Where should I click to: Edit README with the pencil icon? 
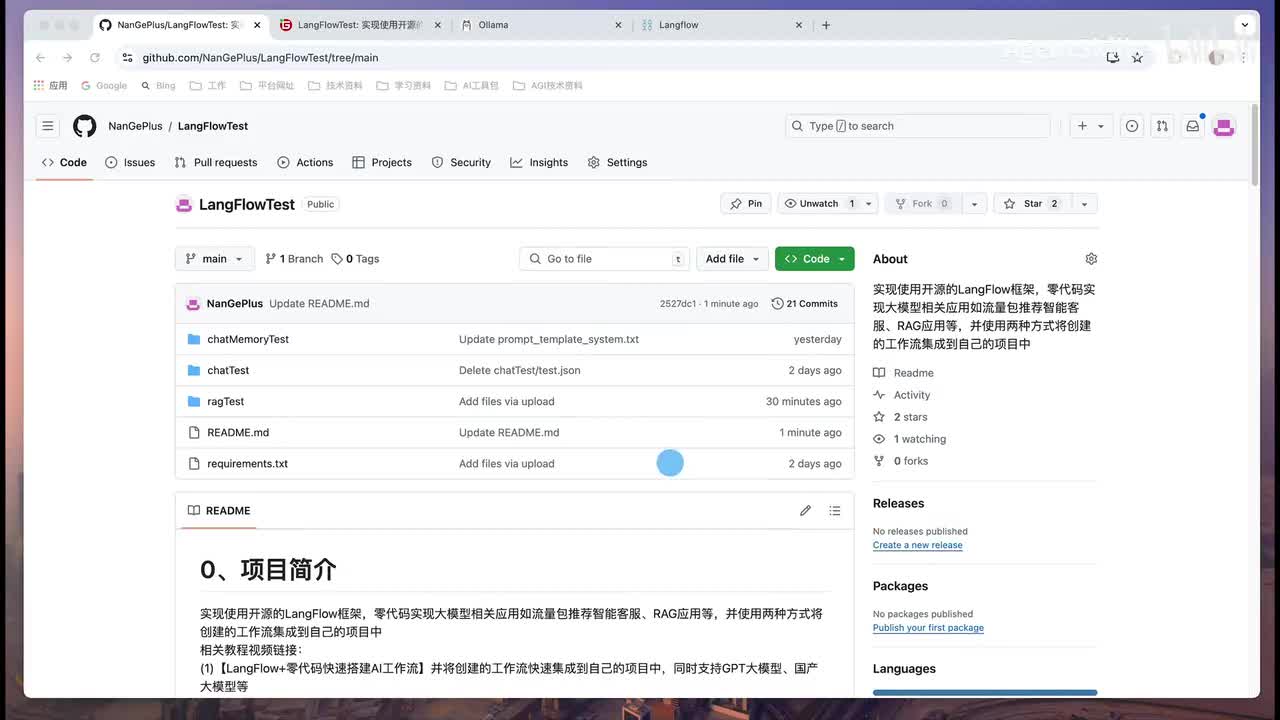click(x=805, y=511)
